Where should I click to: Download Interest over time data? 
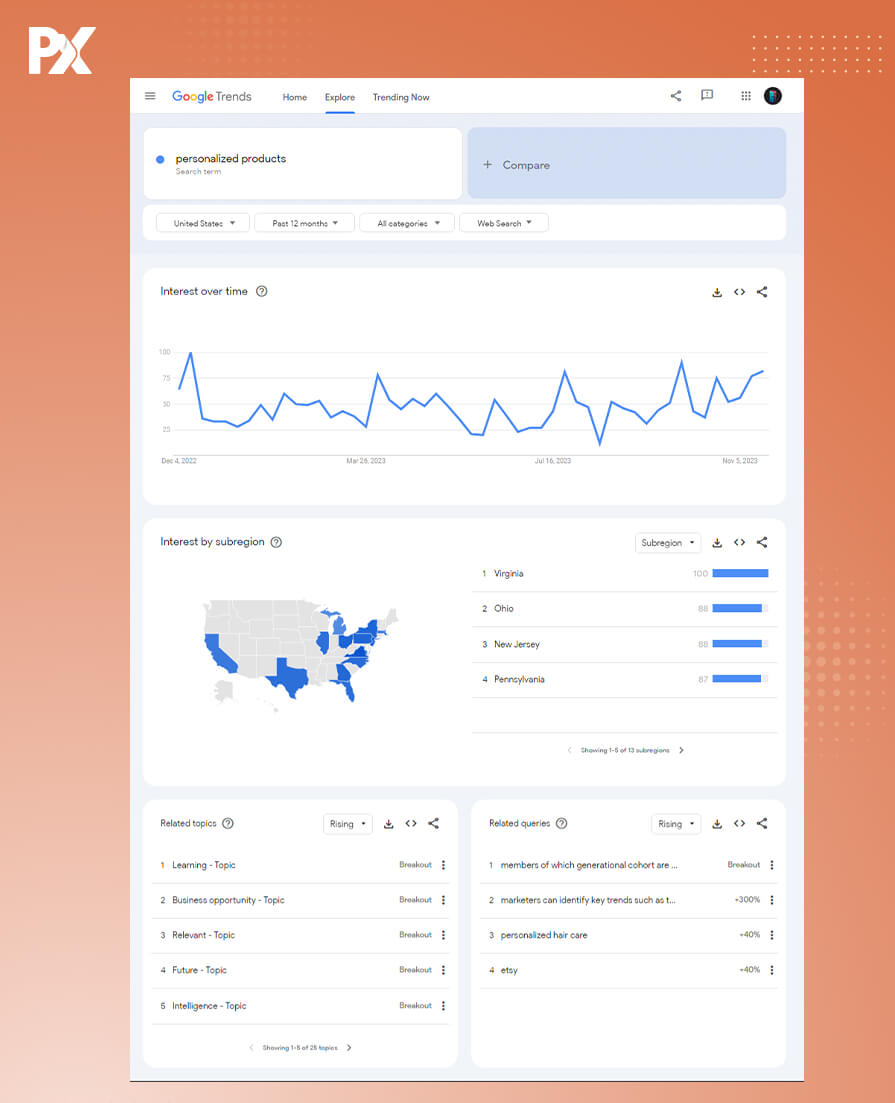717,292
